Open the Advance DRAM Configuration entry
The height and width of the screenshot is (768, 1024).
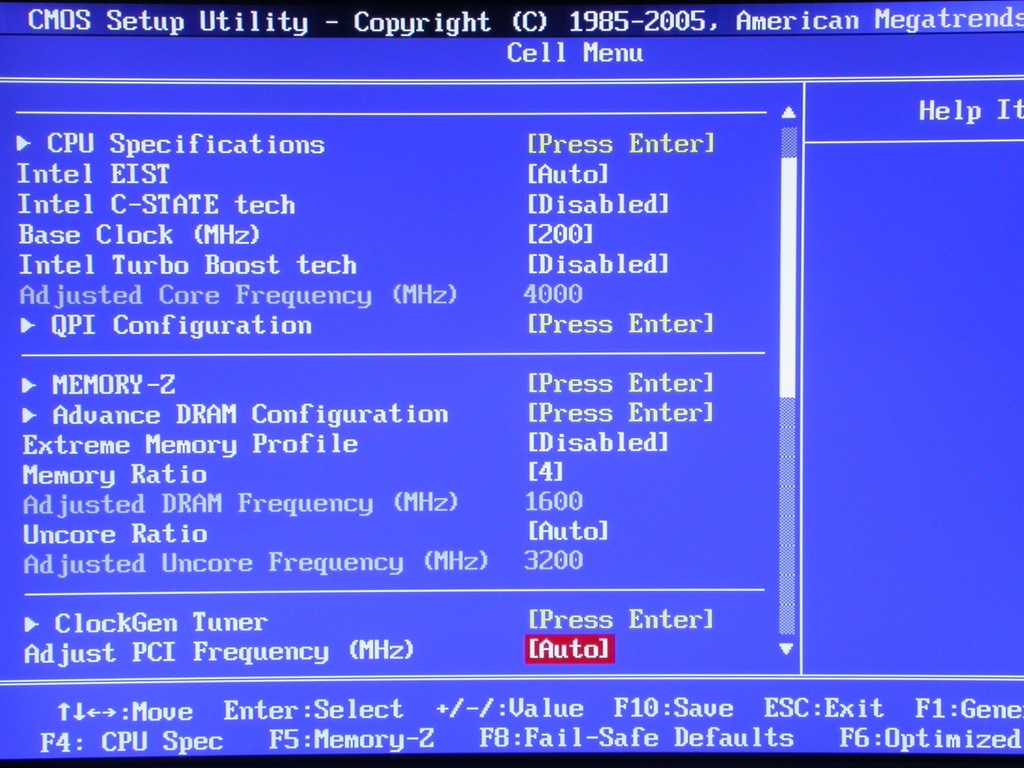[250, 415]
